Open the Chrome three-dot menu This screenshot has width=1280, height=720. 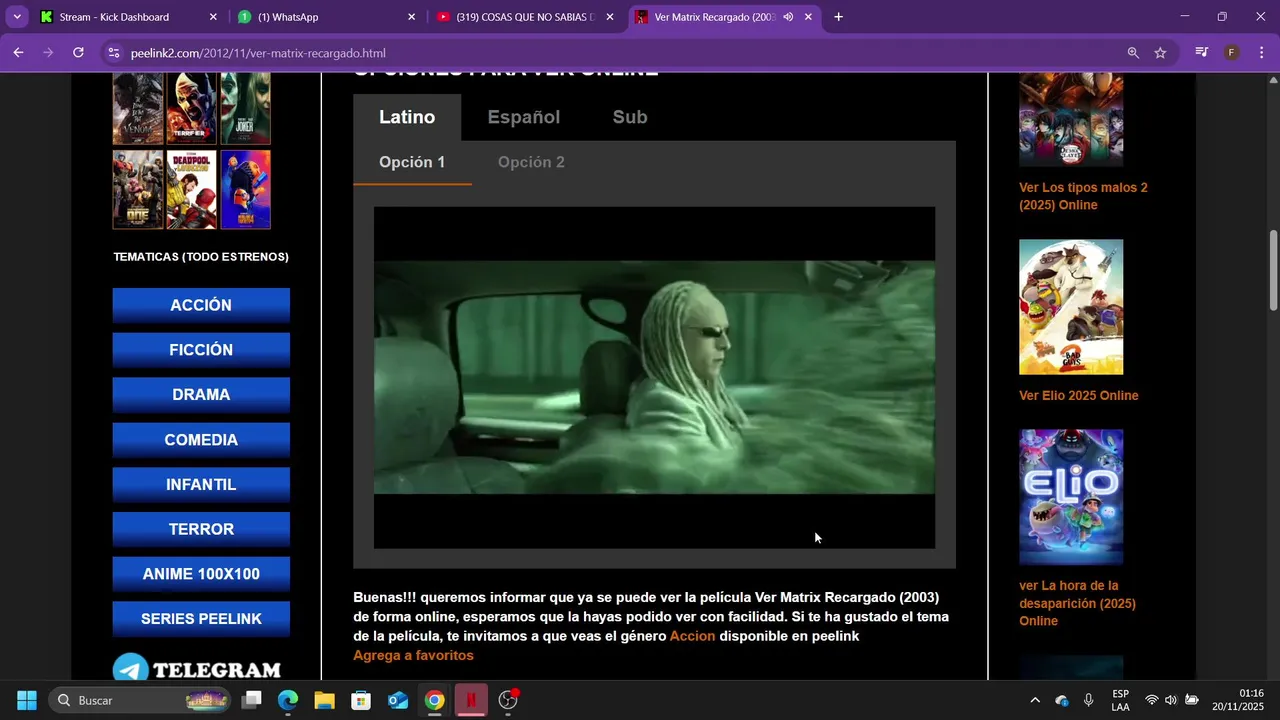(x=1261, y=53)
